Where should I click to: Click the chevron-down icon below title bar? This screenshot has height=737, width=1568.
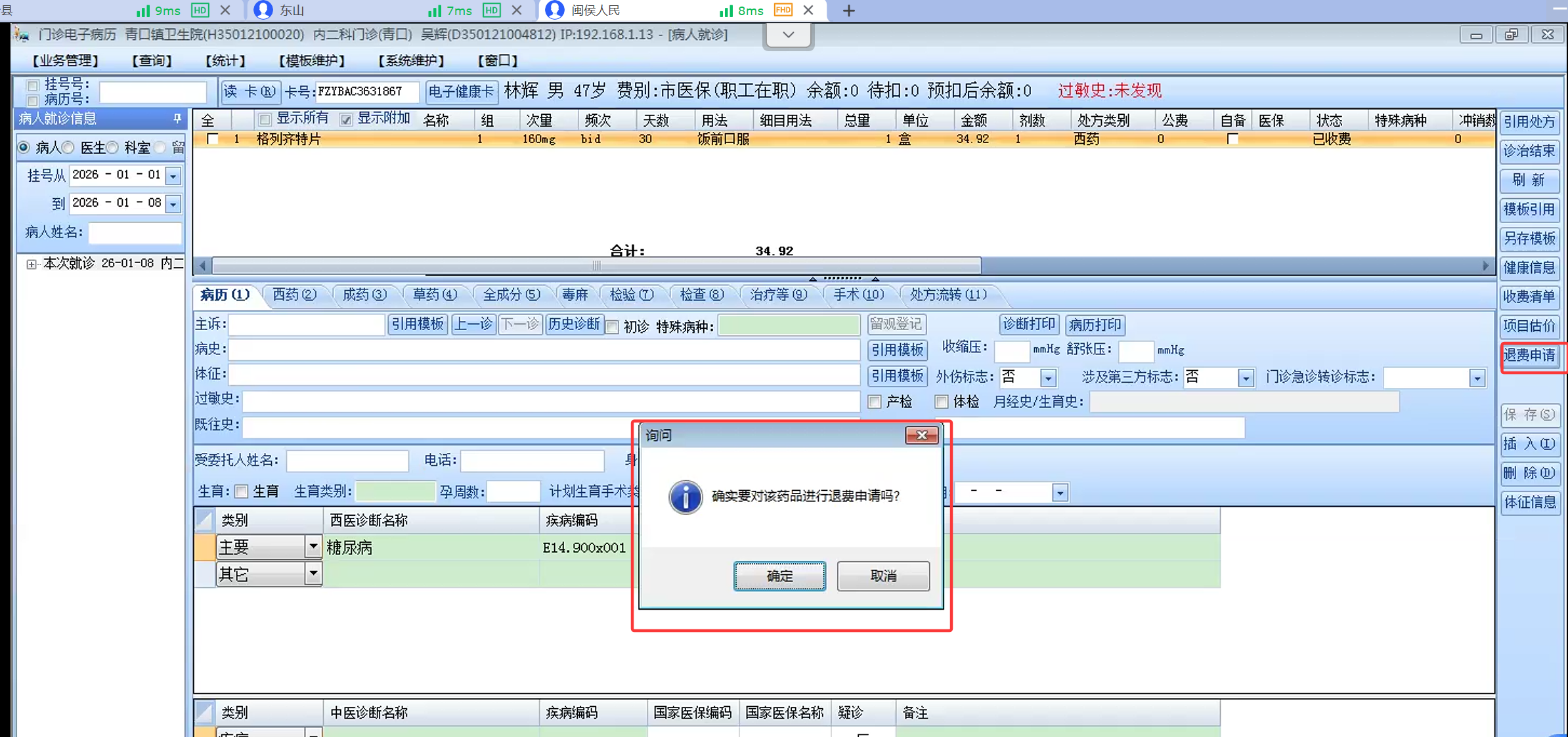point(789,35)
